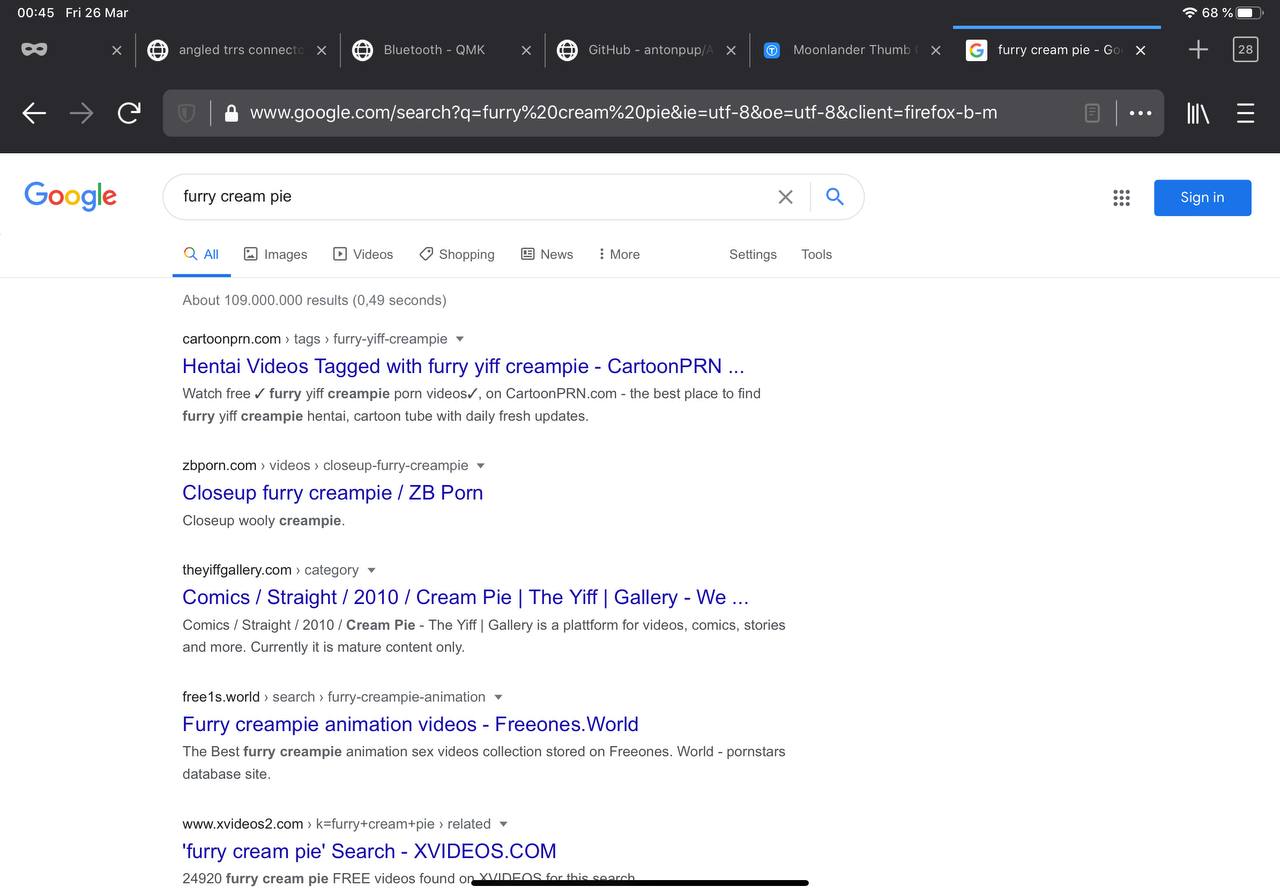Click the Sign in button
Image resolution: width=1280 pixels, height=894 pixels.
[1202, 197]
